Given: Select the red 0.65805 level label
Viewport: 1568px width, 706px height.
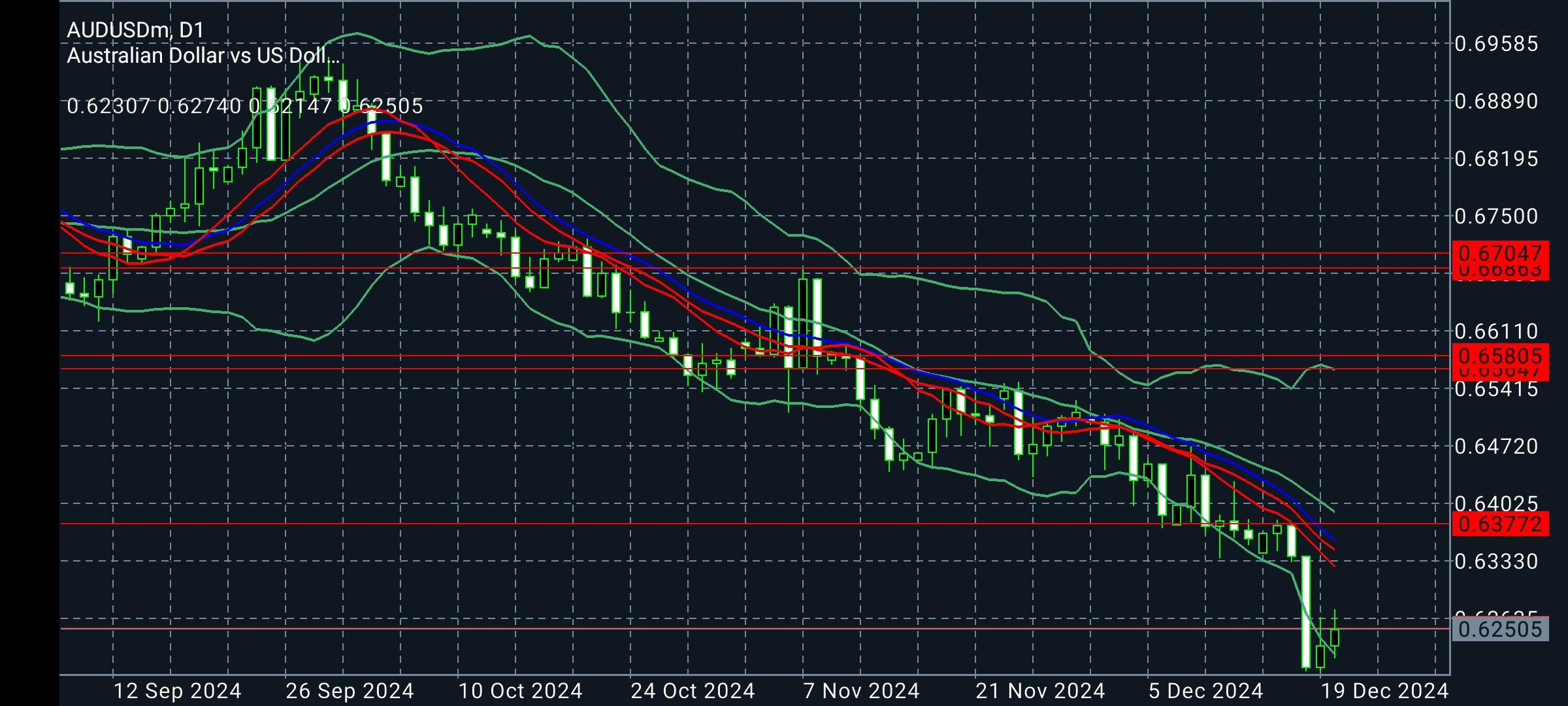Looking at the screenshot, I should 1500,356.
